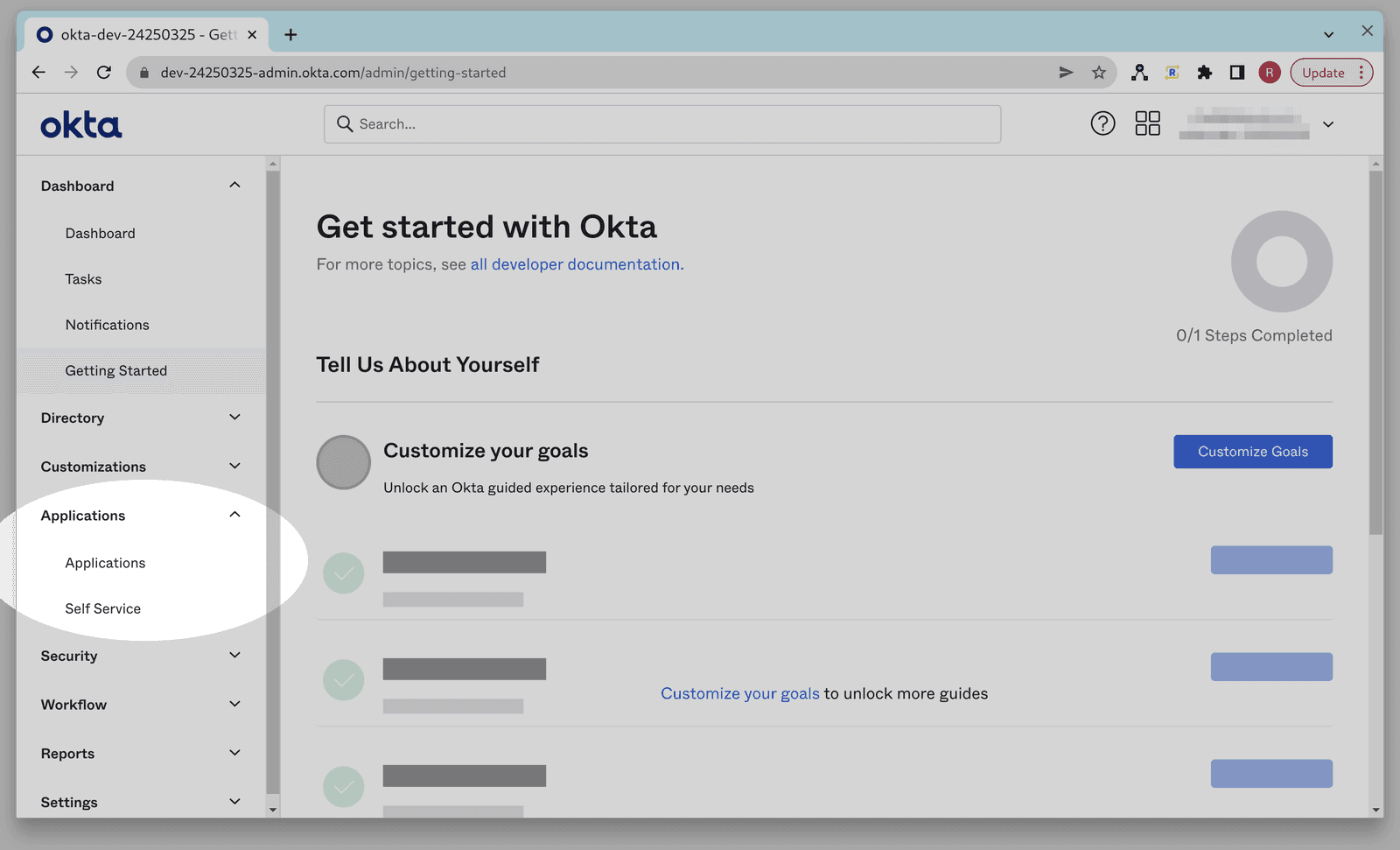Click the yellow R extension icon
The width and height of the screenshot is (1400, 850).
click(x=1172, y=73)
